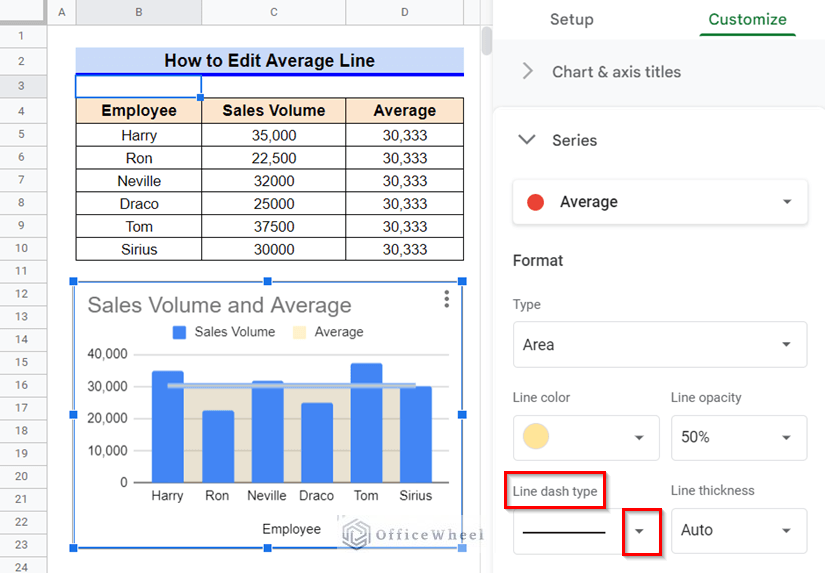Open the Average series selector dropdown
This screenshot has height=573, width=825.
pyautogui.click(x=660, y=202)
